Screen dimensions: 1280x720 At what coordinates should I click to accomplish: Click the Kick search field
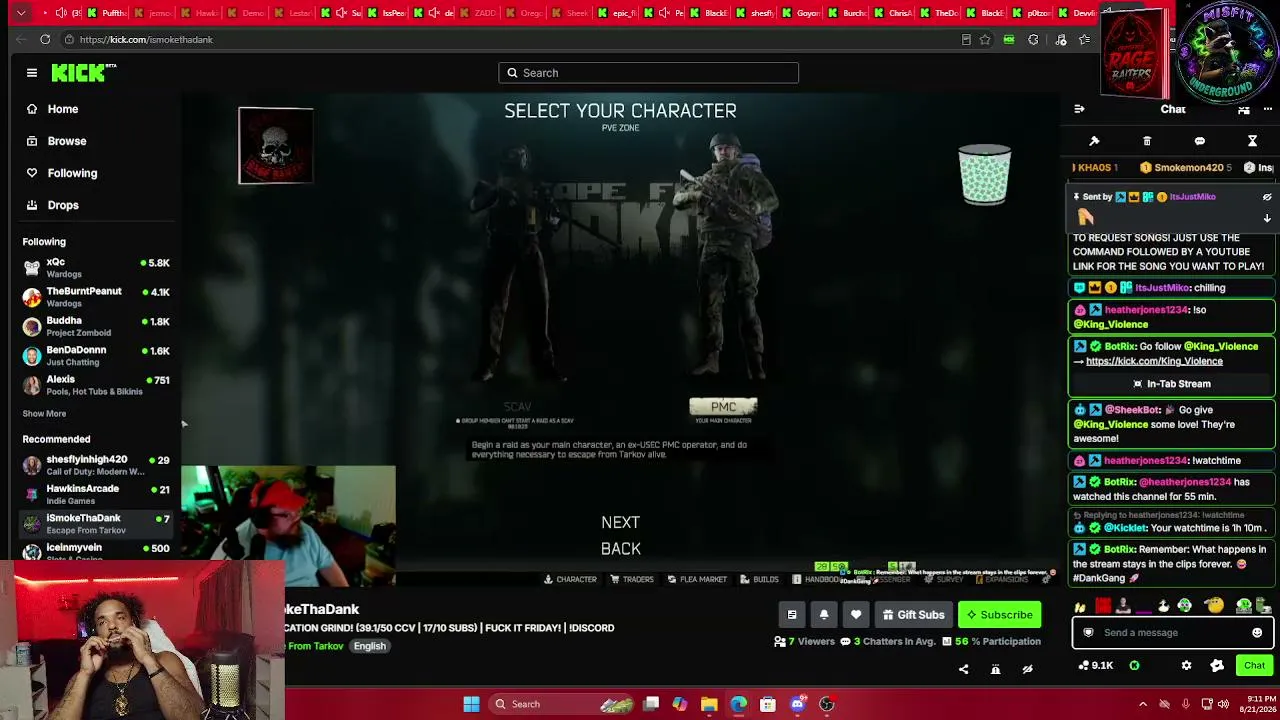click(648, 73)
